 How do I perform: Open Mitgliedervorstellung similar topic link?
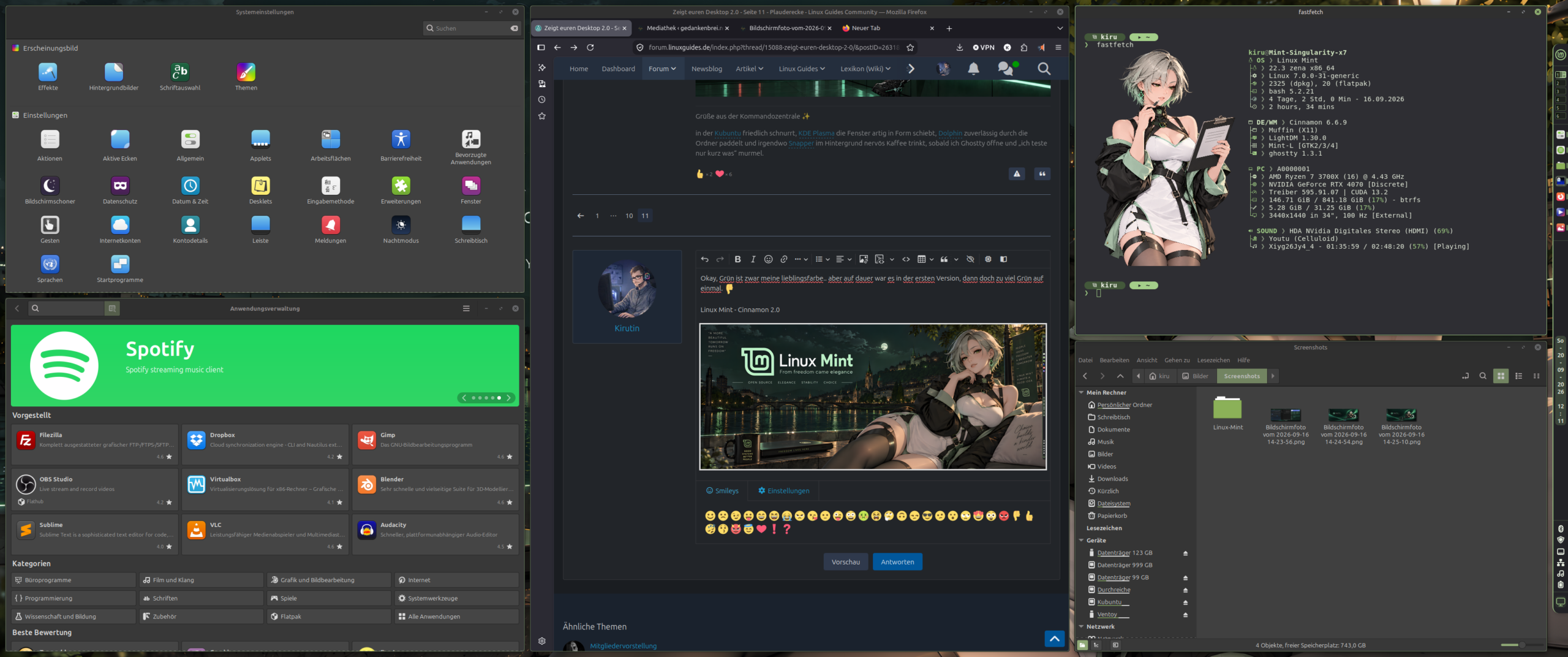tap(623, 646)
